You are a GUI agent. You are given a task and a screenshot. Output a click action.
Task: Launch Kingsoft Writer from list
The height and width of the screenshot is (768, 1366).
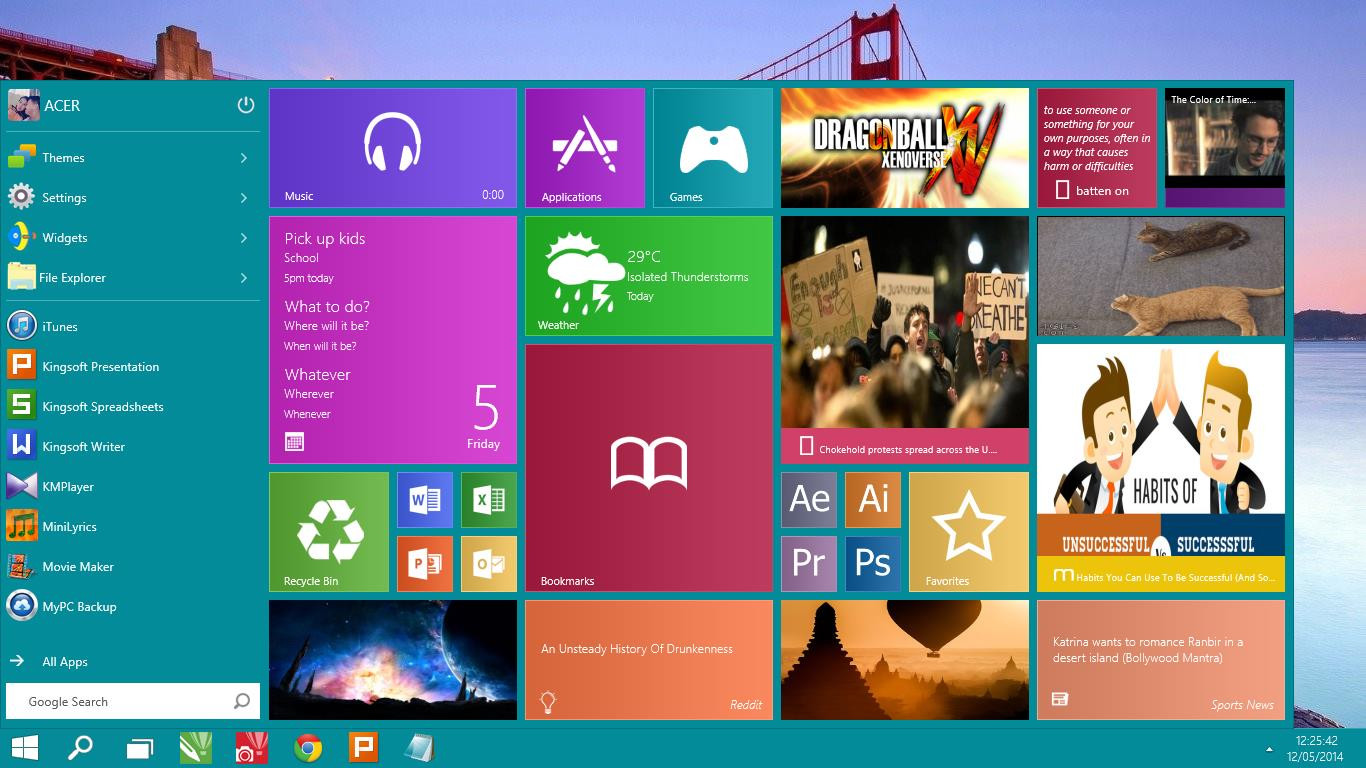point(132,447)
